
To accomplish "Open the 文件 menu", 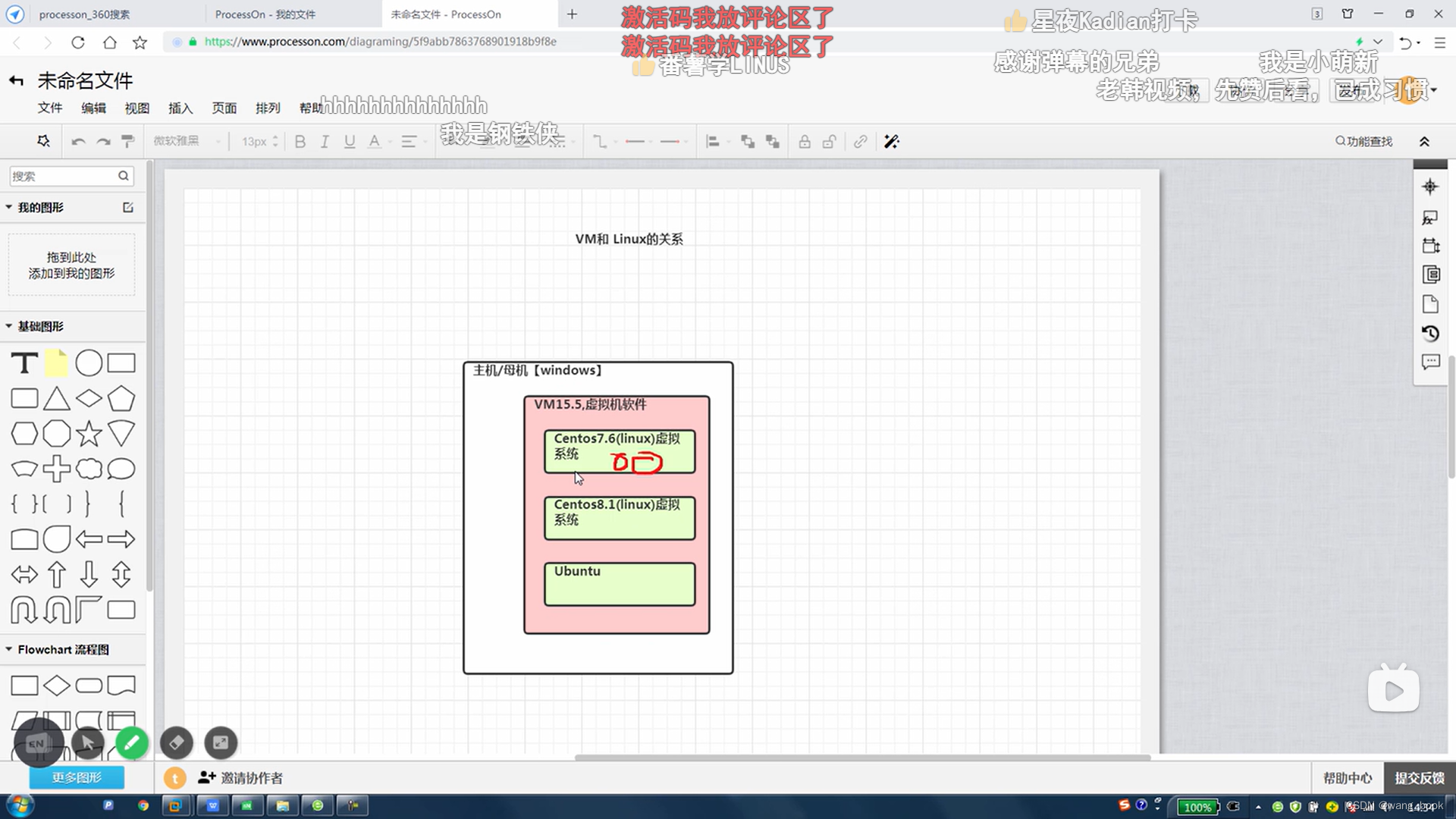I will pos(50,108).
